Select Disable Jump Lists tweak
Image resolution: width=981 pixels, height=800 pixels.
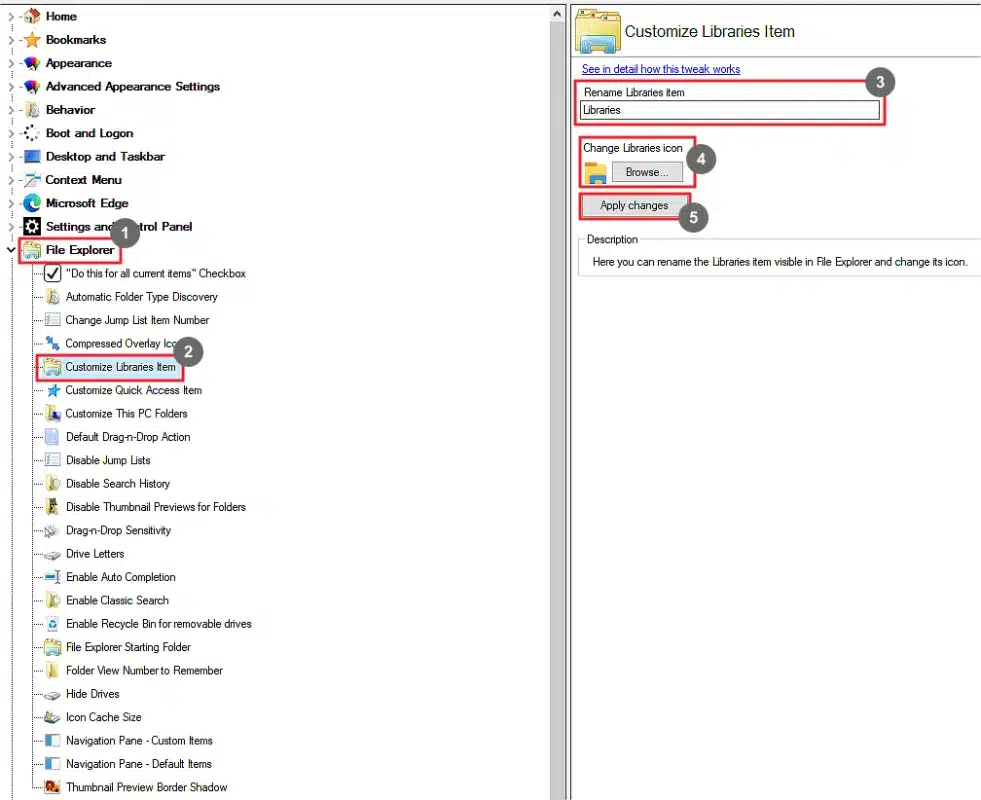coord(108,460)
